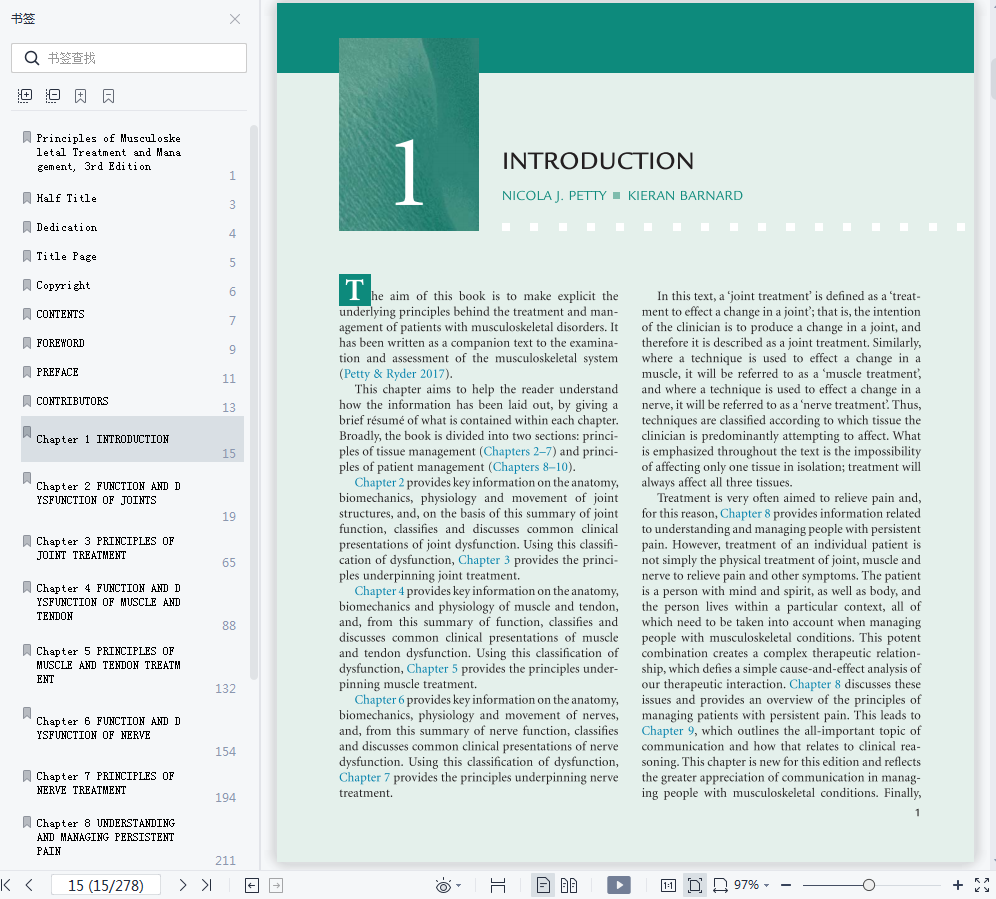Click the bookmarks panel scrollbar

[253, 403]
